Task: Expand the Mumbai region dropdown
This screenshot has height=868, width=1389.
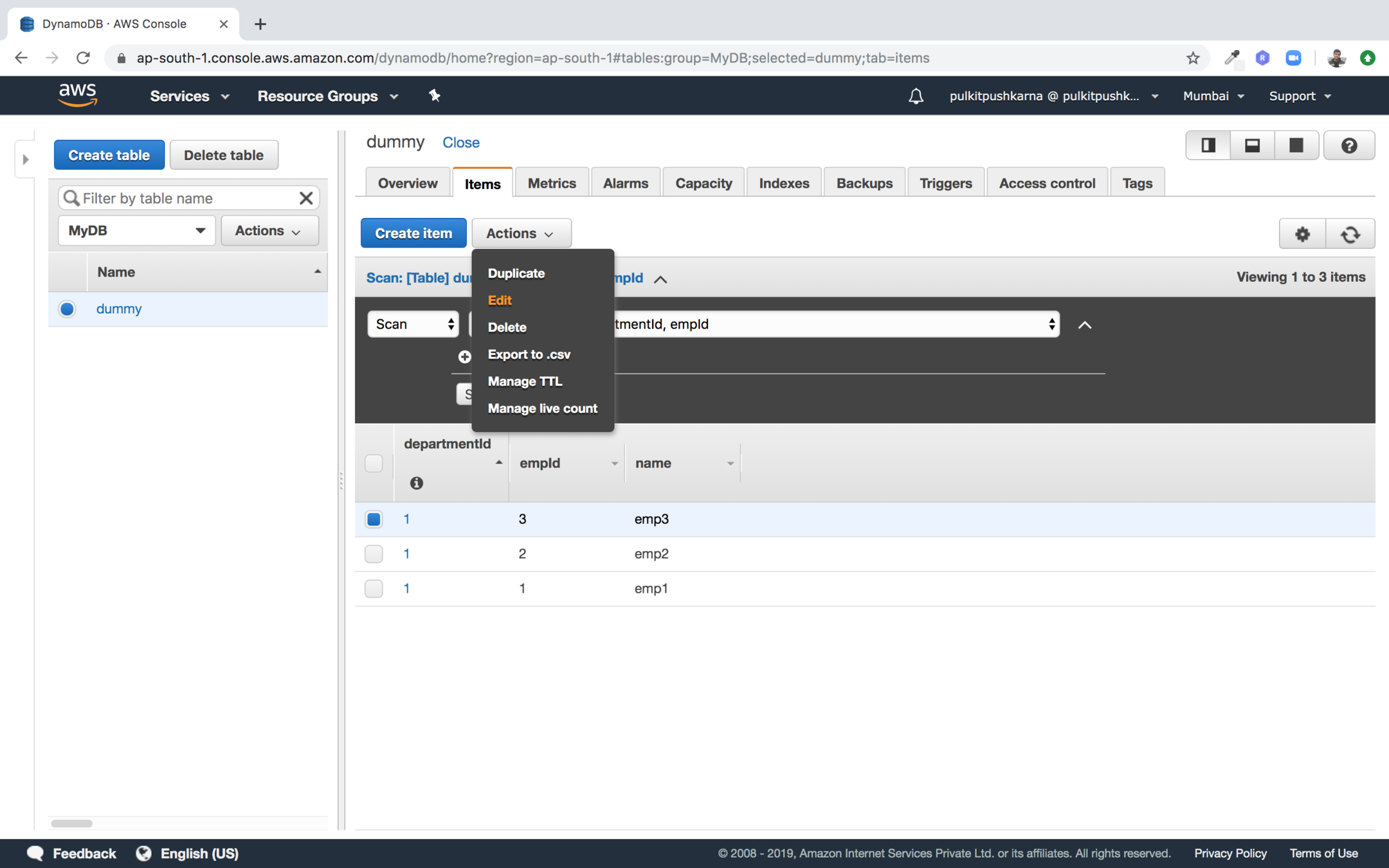Action: tap(1213, 96)
